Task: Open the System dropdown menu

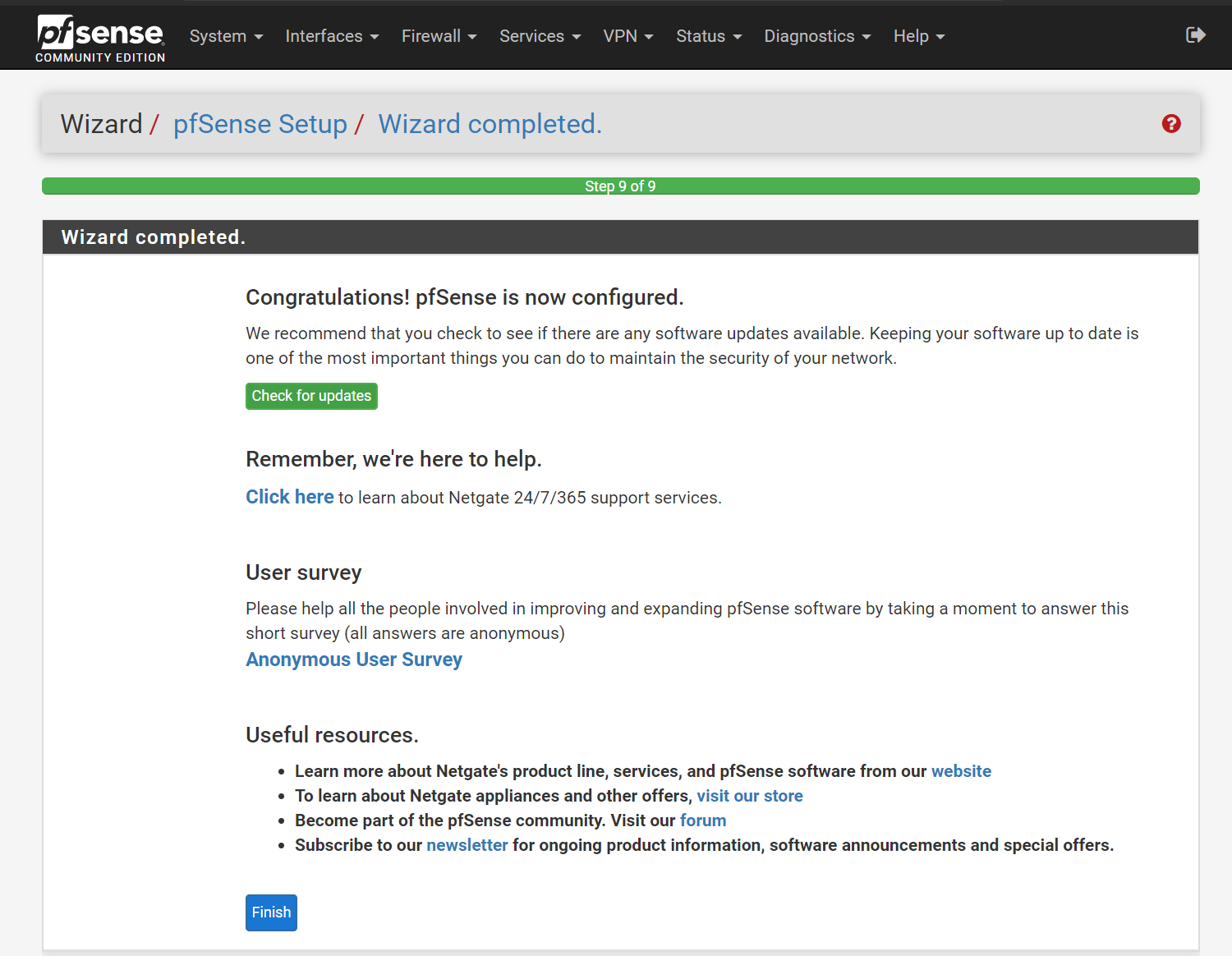Action: pos(226,36)
